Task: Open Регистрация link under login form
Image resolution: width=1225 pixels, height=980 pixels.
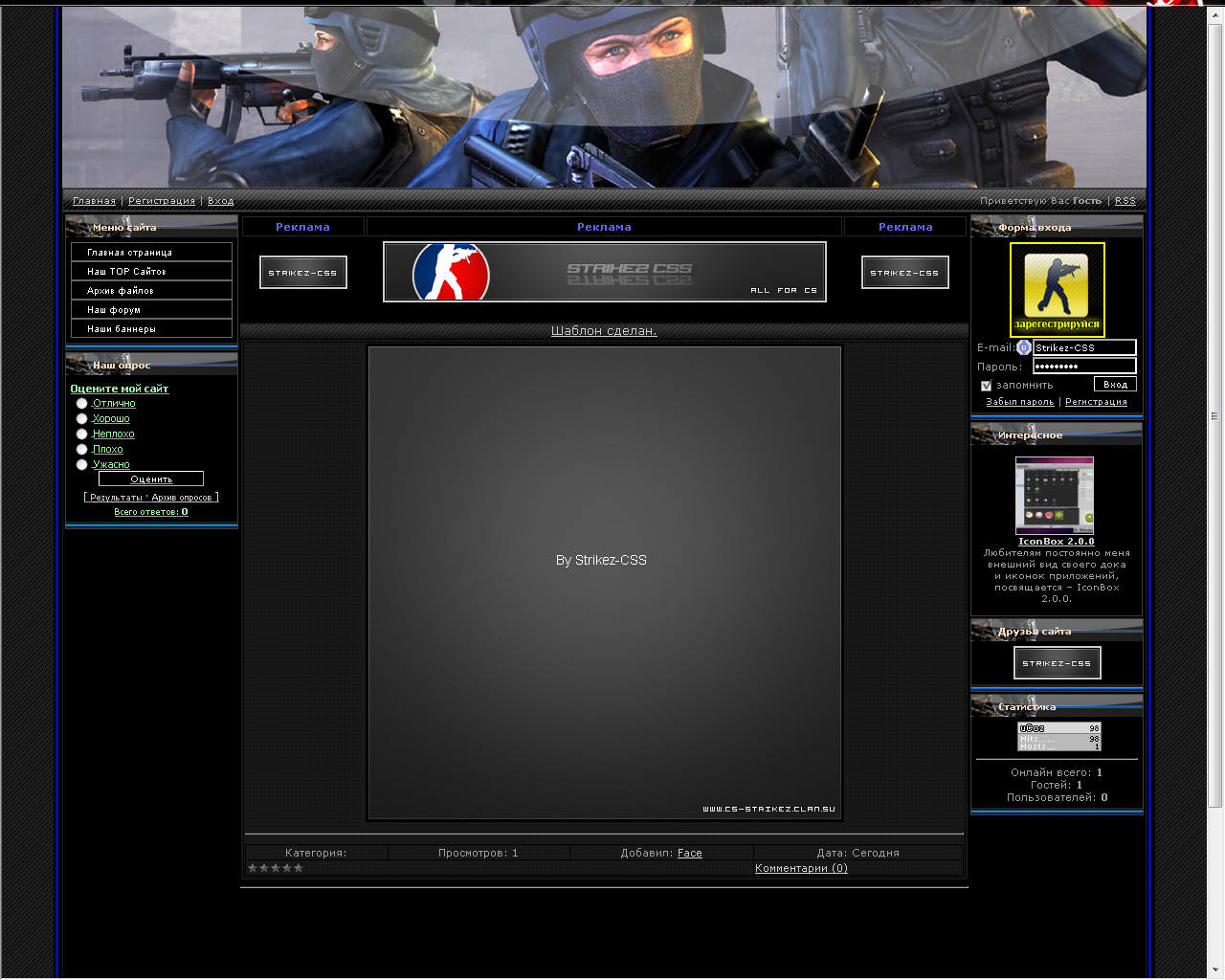Action: [1096, 402]
